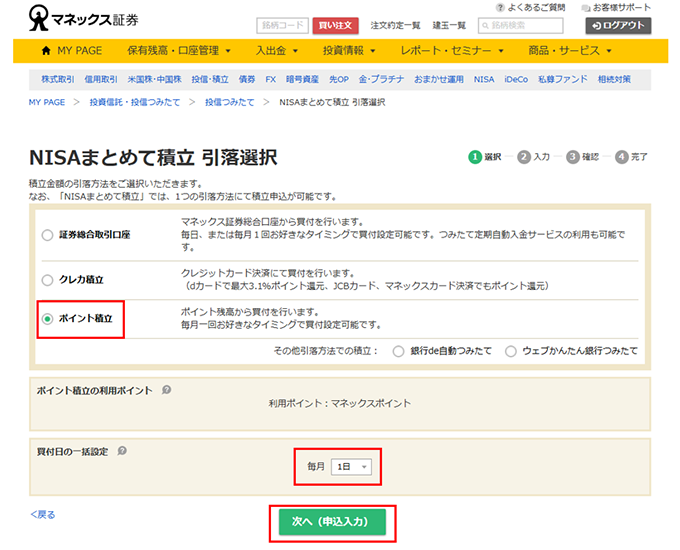Go to 金・プラチナ in sub navigation
This screenshot has width=680, height=550.
click(381, 79)
